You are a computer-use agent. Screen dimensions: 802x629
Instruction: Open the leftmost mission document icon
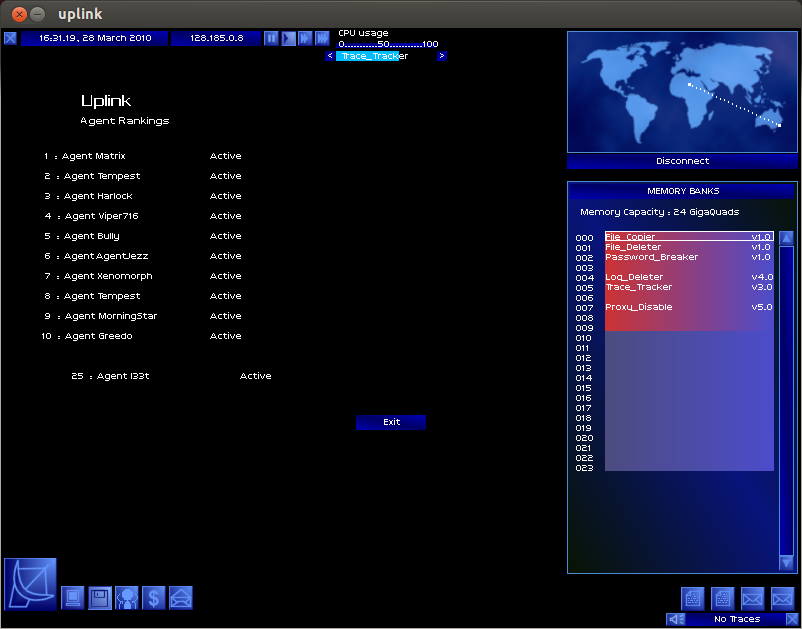pos(693,599)
